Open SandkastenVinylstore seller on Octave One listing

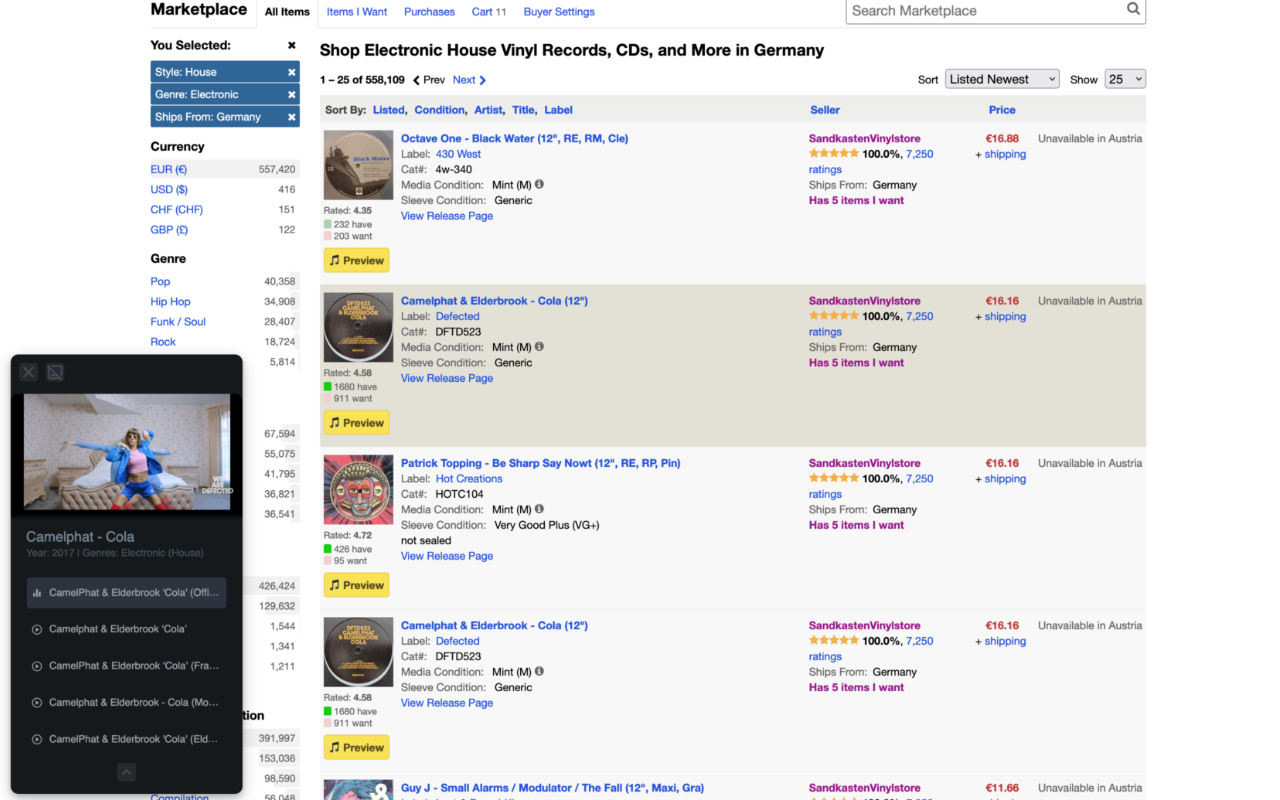point(865,139)
